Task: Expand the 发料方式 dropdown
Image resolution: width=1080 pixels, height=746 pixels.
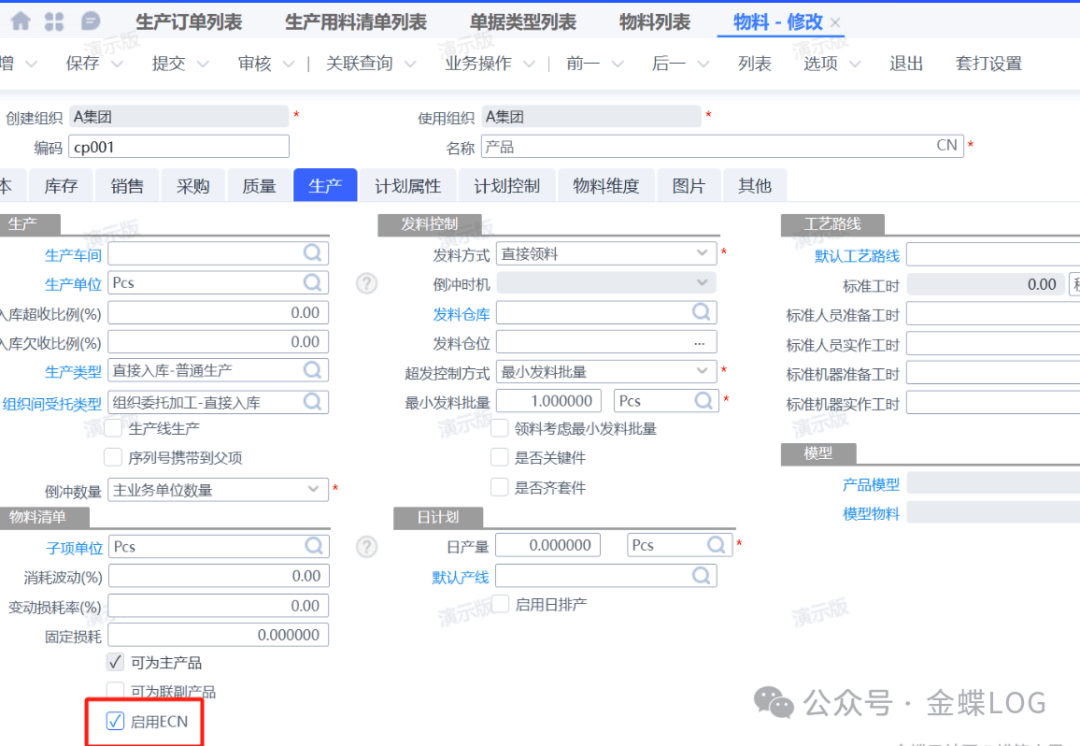Action: [x=703, y=254]
